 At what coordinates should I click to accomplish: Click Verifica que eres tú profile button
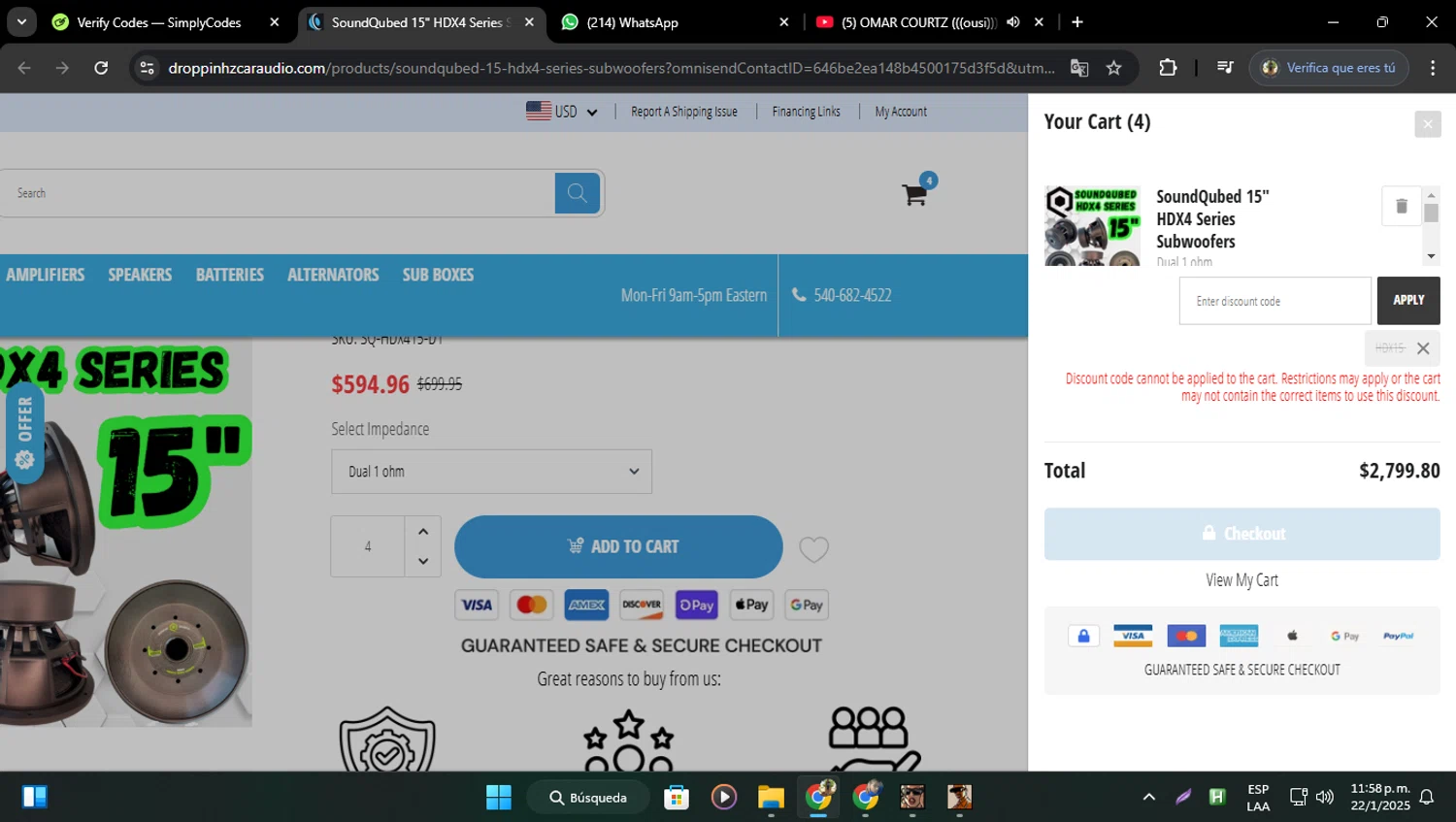coord(1329,68)
